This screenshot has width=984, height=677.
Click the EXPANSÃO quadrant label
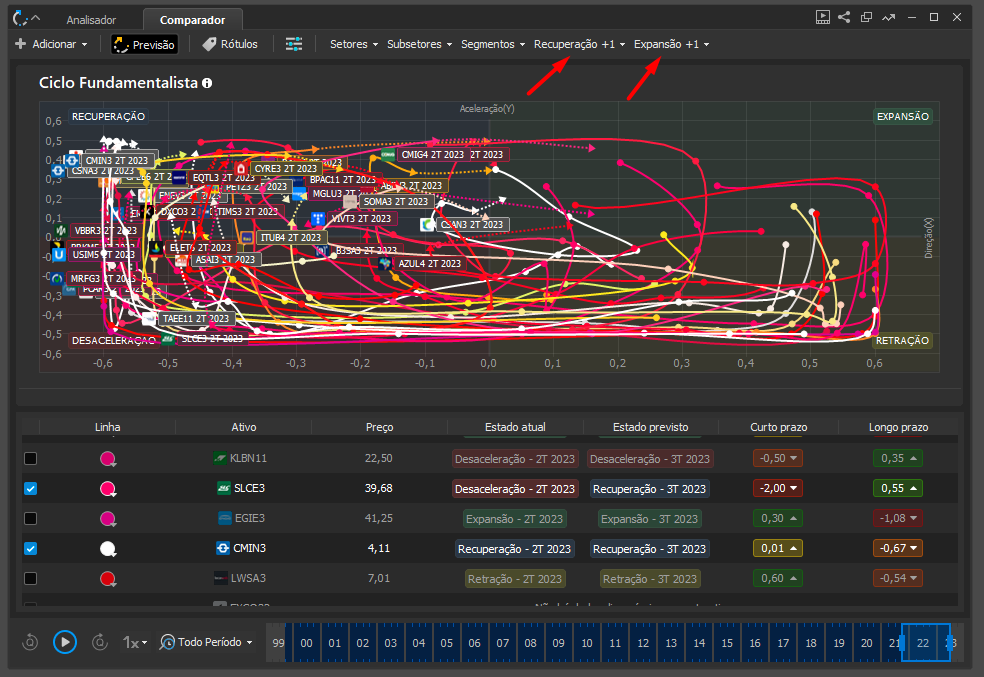pos(902,117)
